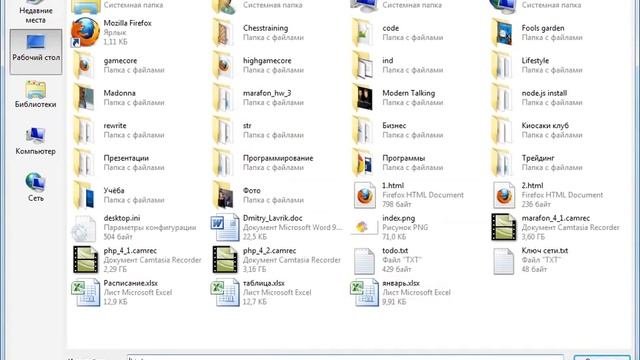Image resolution: width=640 pixels, height=360 pixels.
Task: Click the 'Расписание.xlsx' file name text
Action: pyautogui.click(x=130, y=283)
